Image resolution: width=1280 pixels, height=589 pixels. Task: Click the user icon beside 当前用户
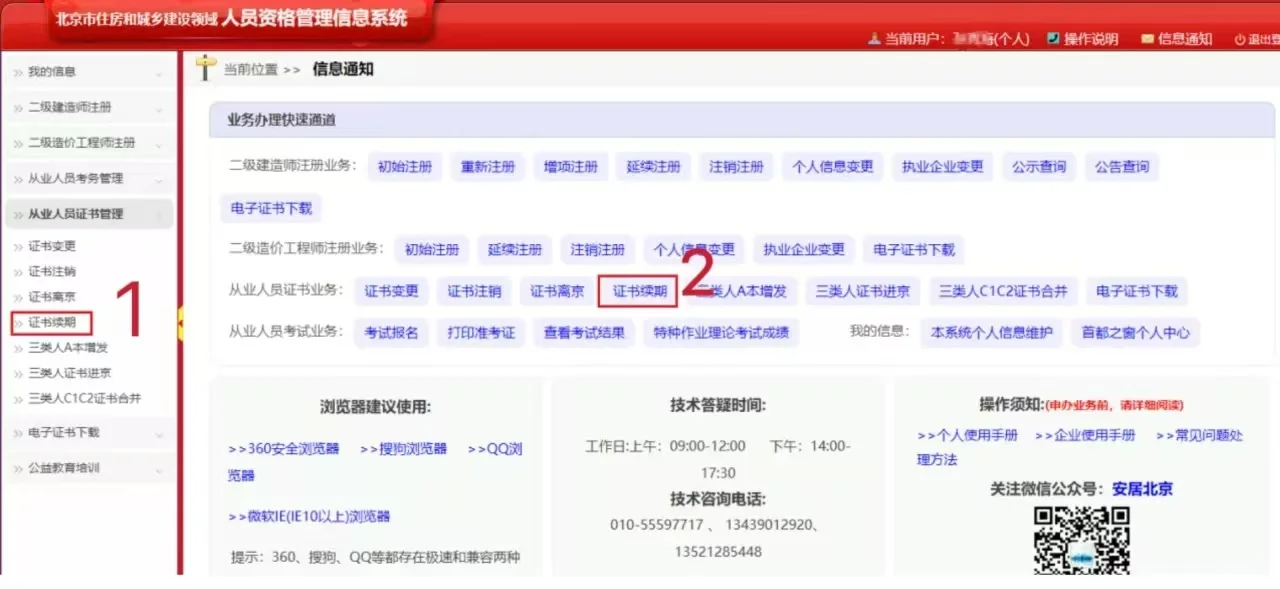pyautogui.click(x=874, y=40)
